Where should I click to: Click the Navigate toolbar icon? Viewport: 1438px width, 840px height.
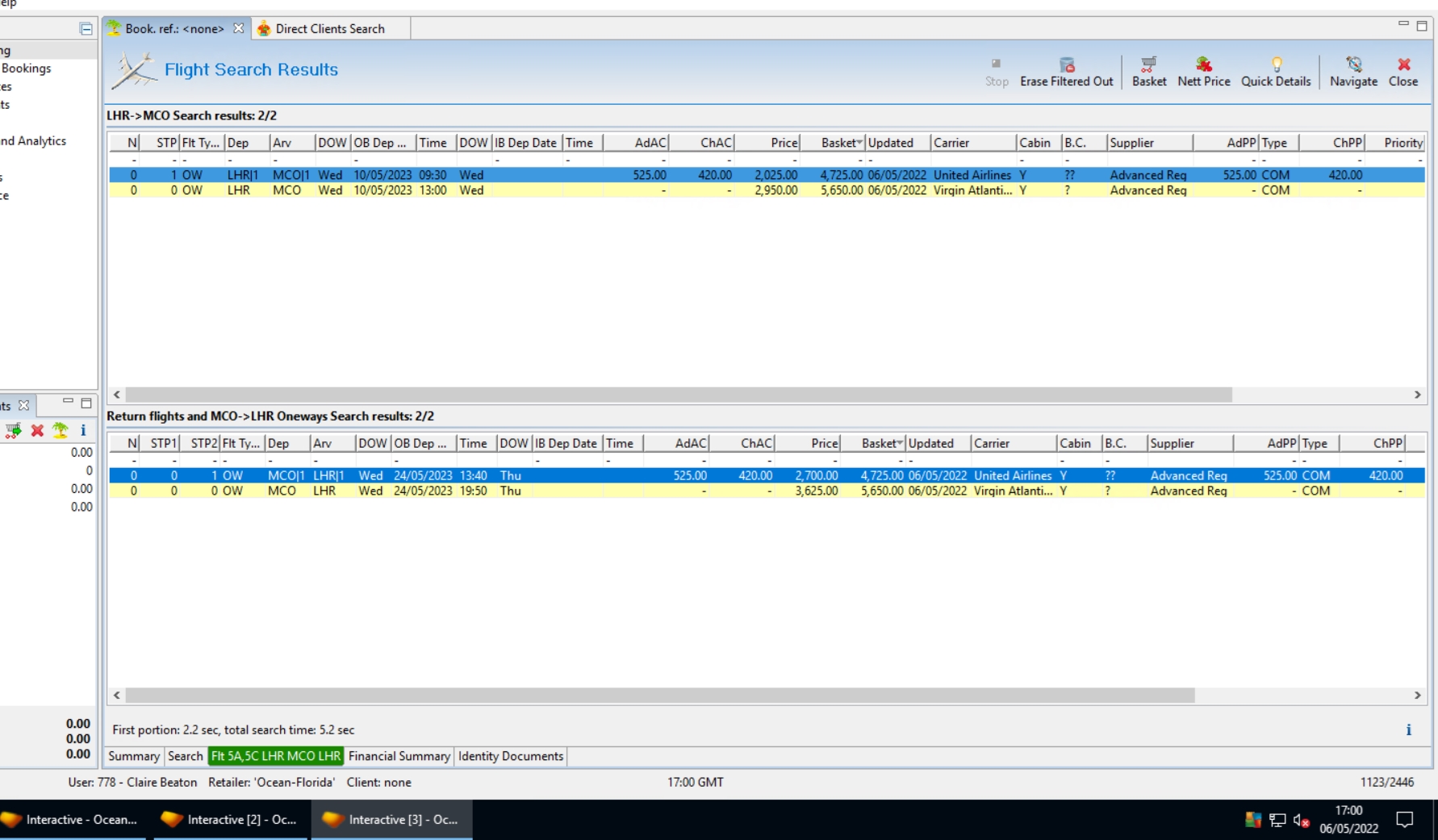click(1353, 65)
